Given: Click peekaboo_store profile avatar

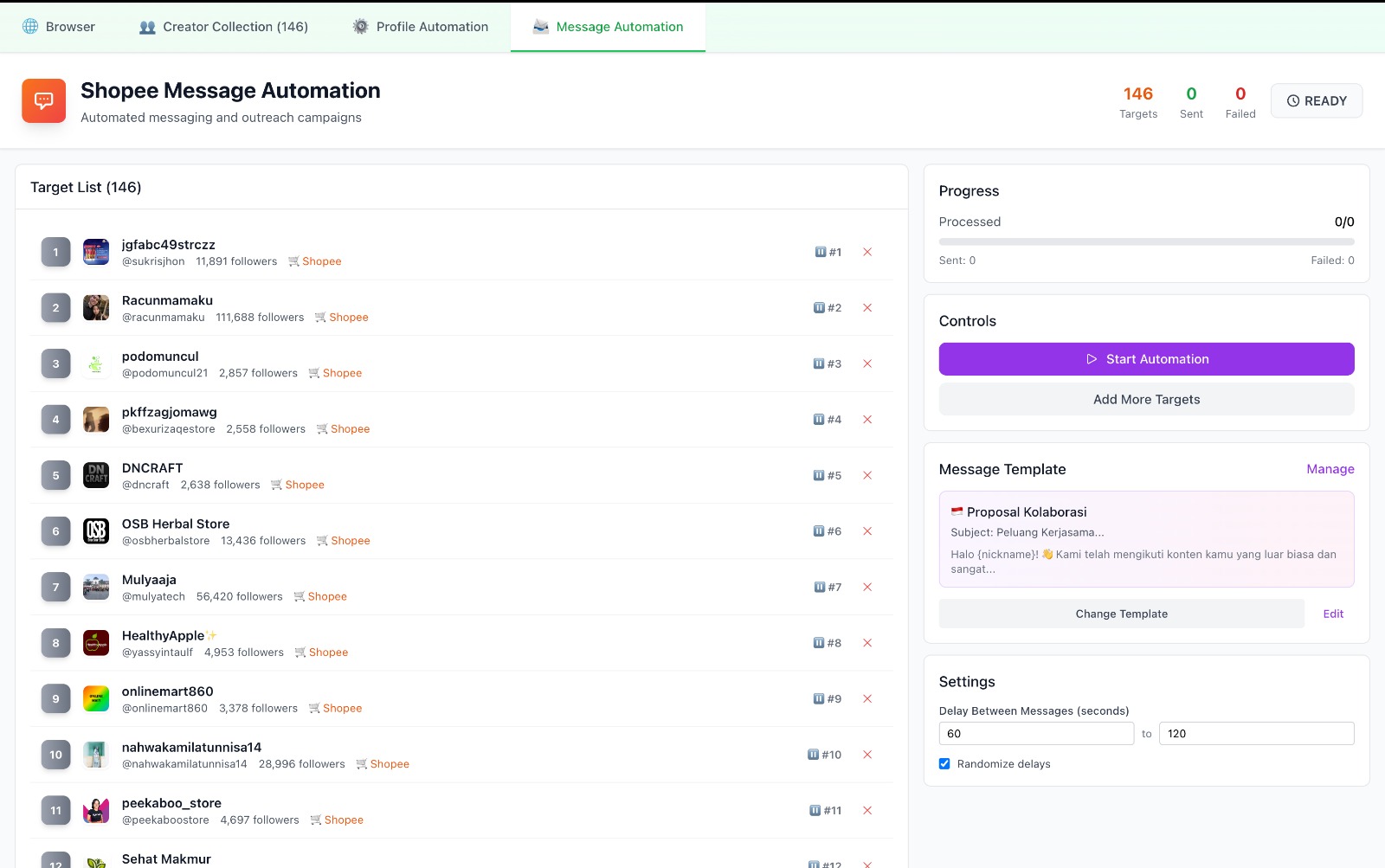Looking at the screenshot, I should (x=96, y=810).
